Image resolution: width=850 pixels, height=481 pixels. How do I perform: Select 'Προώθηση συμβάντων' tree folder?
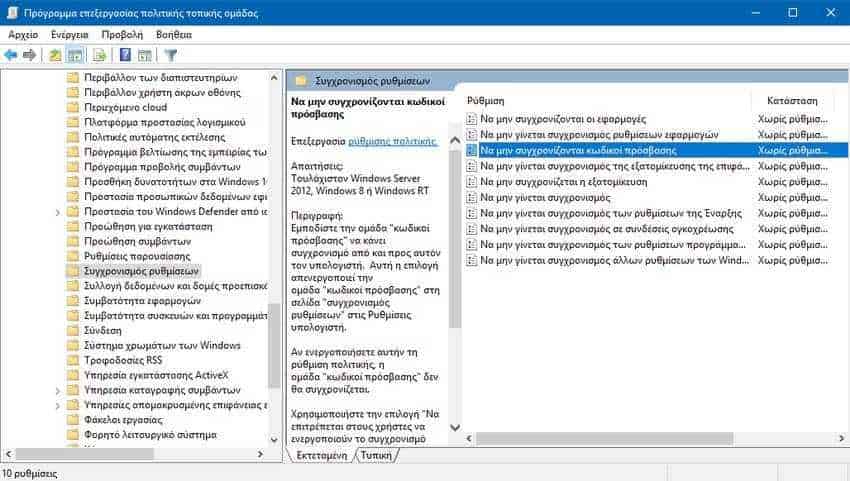point(137,241)
